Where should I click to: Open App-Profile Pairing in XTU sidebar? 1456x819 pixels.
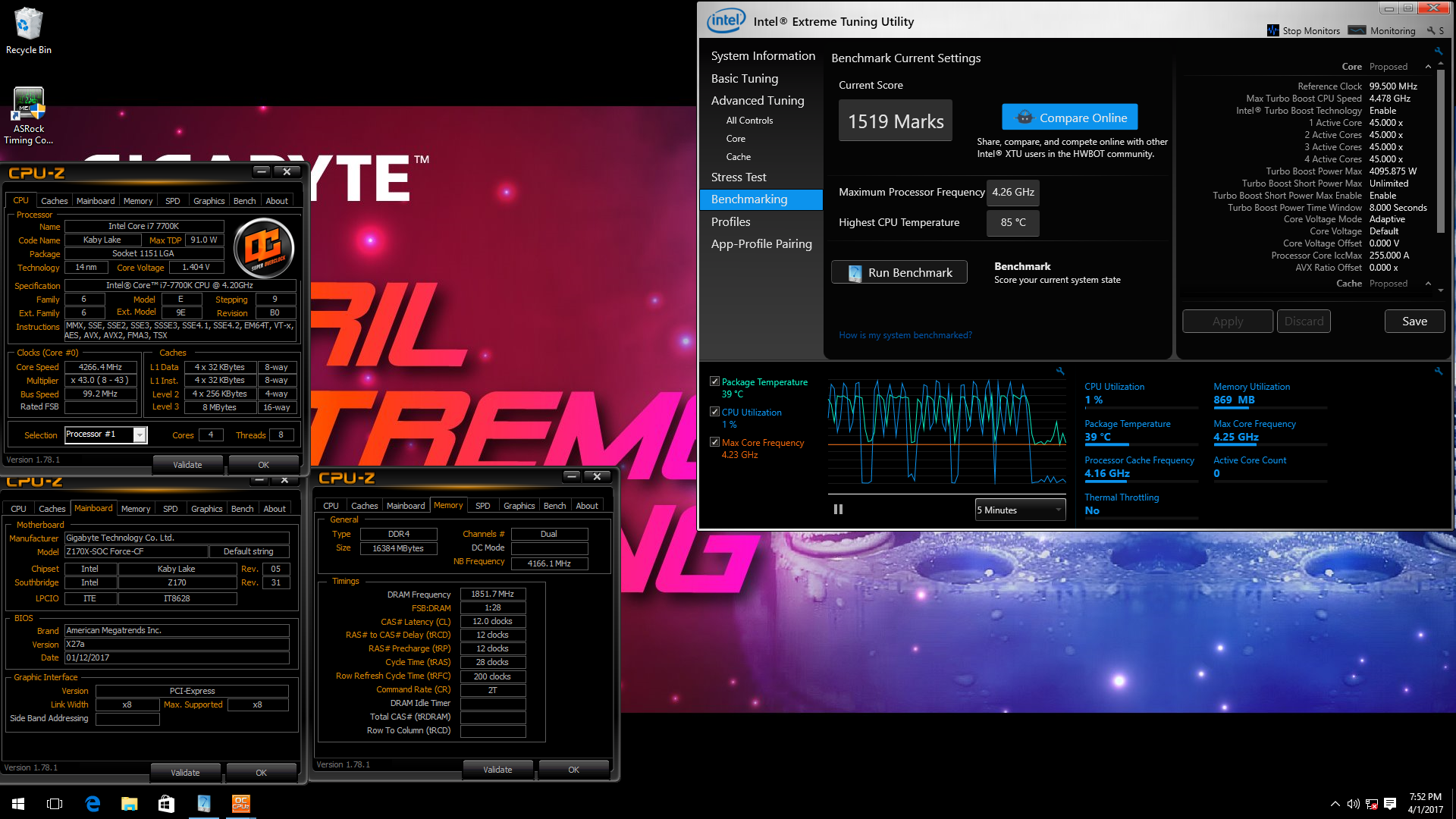(761, 244)
